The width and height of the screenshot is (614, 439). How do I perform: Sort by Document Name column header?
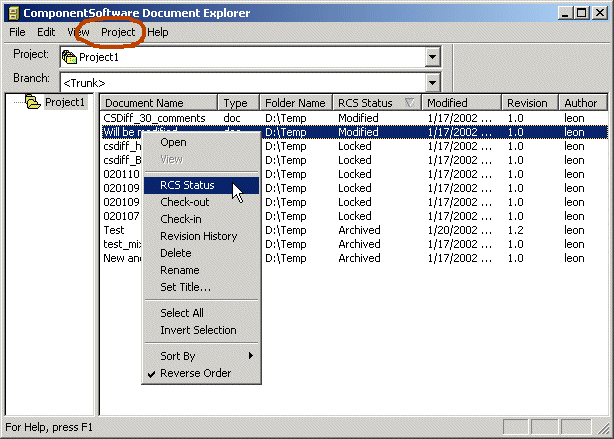pyautogui.click(x=159, y=103)
